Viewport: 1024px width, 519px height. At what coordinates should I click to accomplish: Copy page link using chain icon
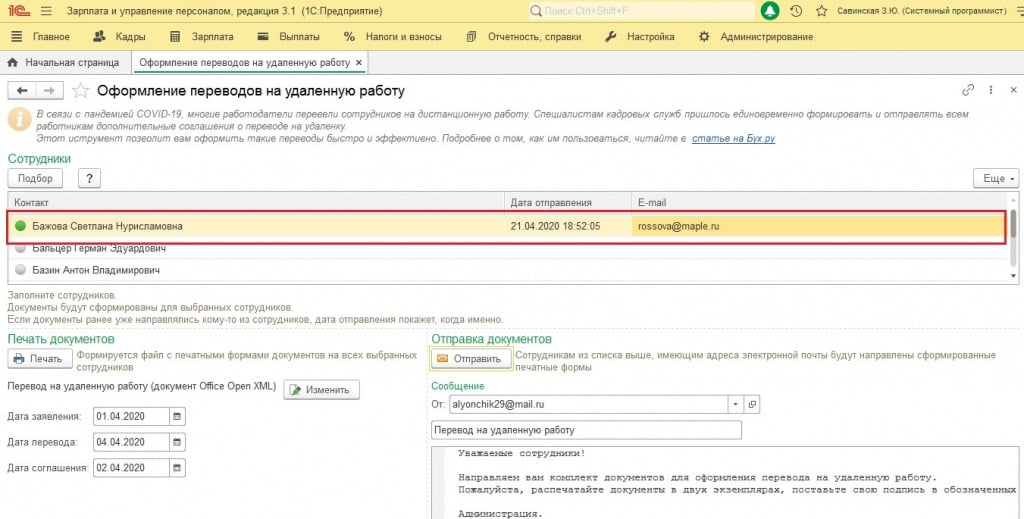[967, 90]
